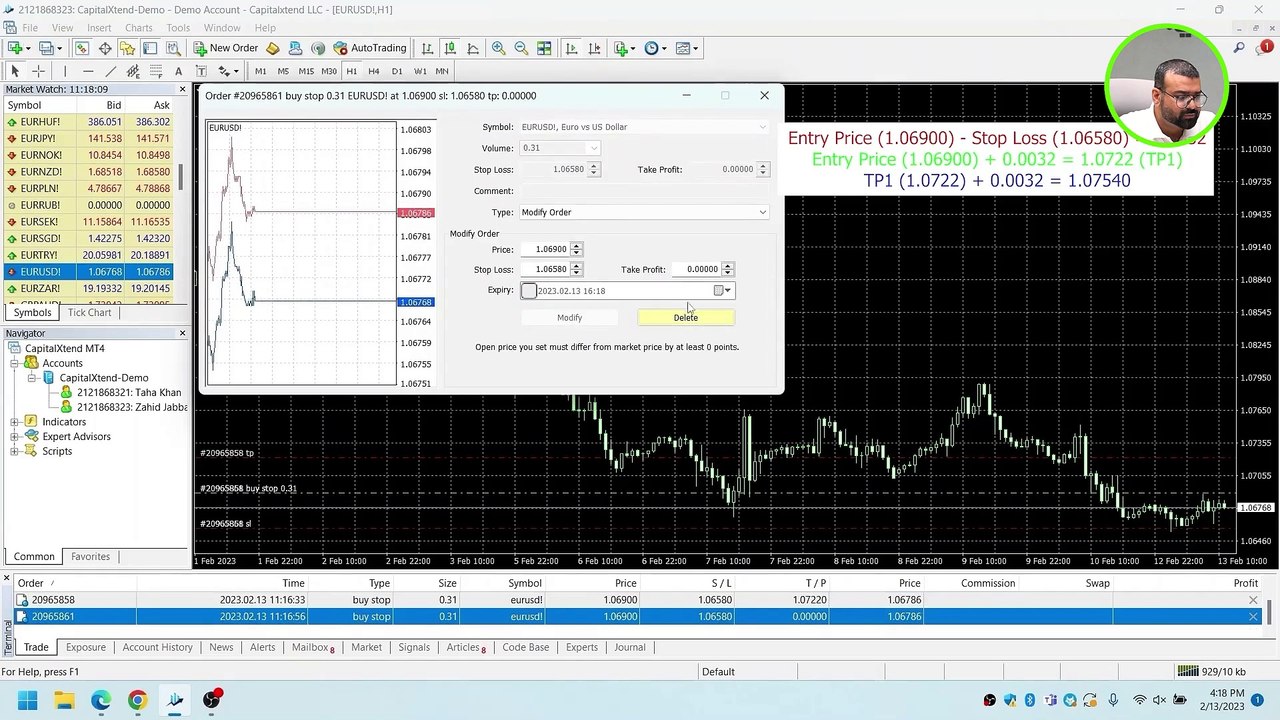Switch chart to candlestick mode icon
This screenshot has height=720, width=1280.
450,48
